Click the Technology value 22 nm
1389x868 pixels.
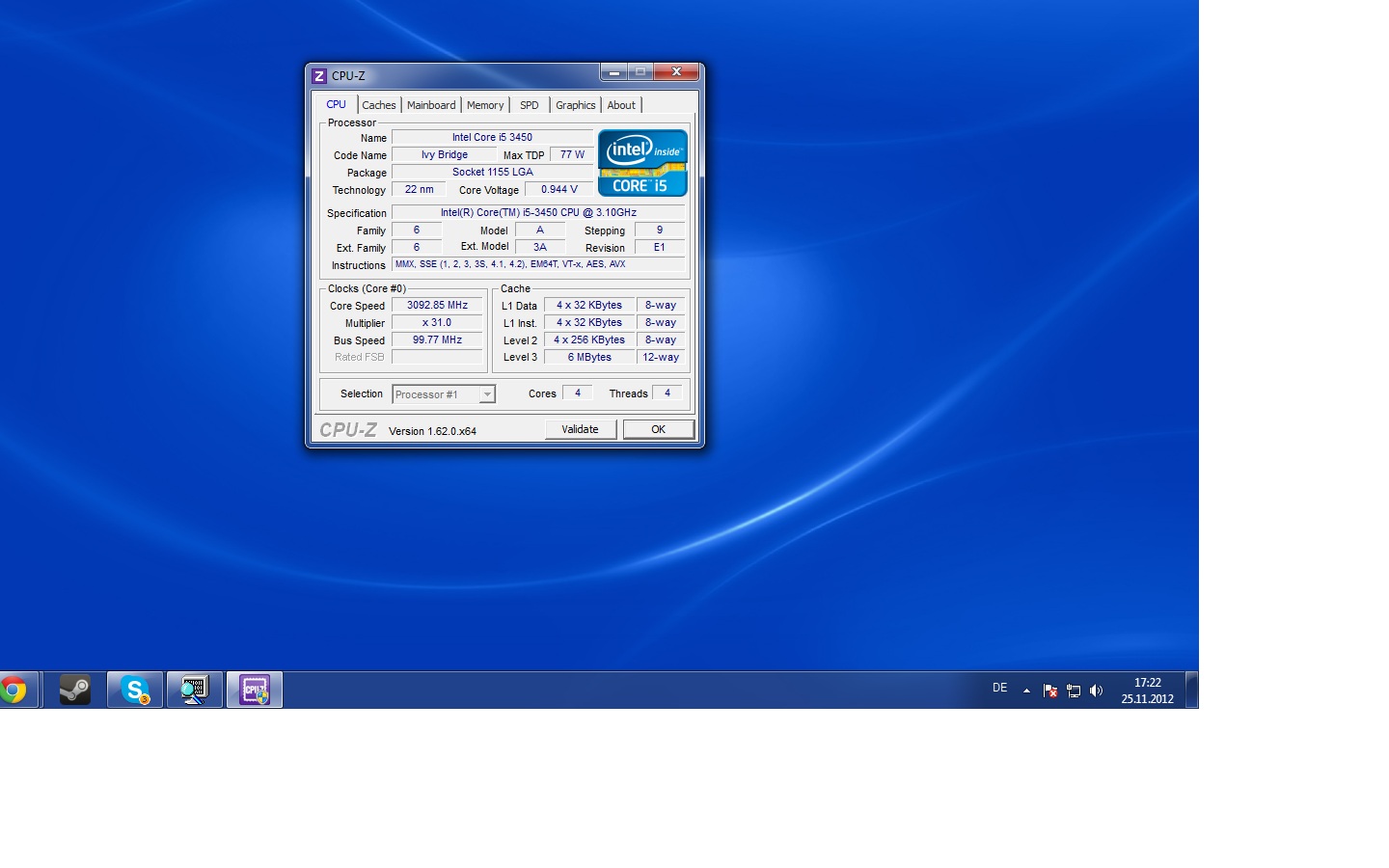[x=420, y=190]
